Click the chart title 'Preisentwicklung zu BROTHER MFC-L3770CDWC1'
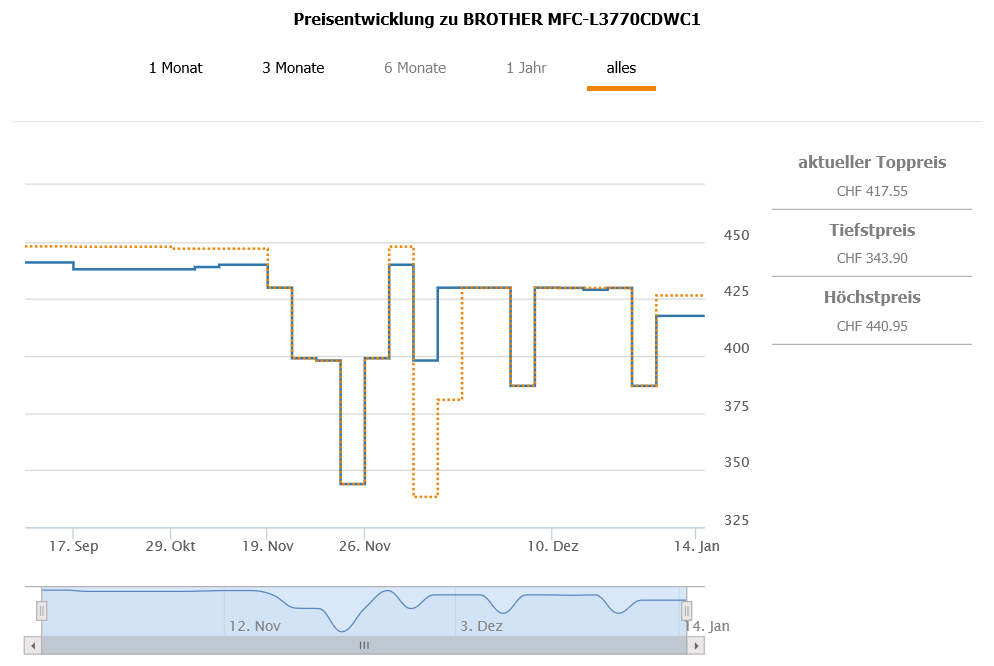The image size is (994, 666). tap(497, 20)
